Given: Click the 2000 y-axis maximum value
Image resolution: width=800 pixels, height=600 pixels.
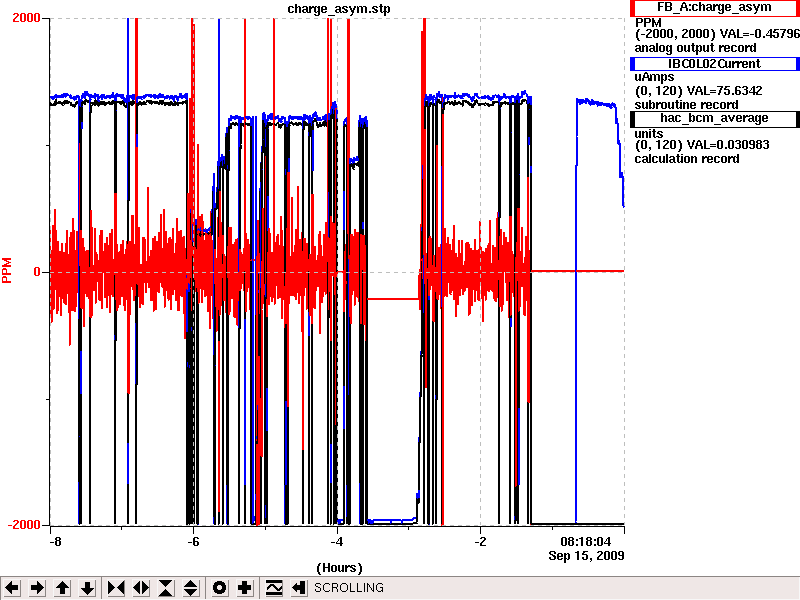Looking at the screenshot, I should coord(26,18).
